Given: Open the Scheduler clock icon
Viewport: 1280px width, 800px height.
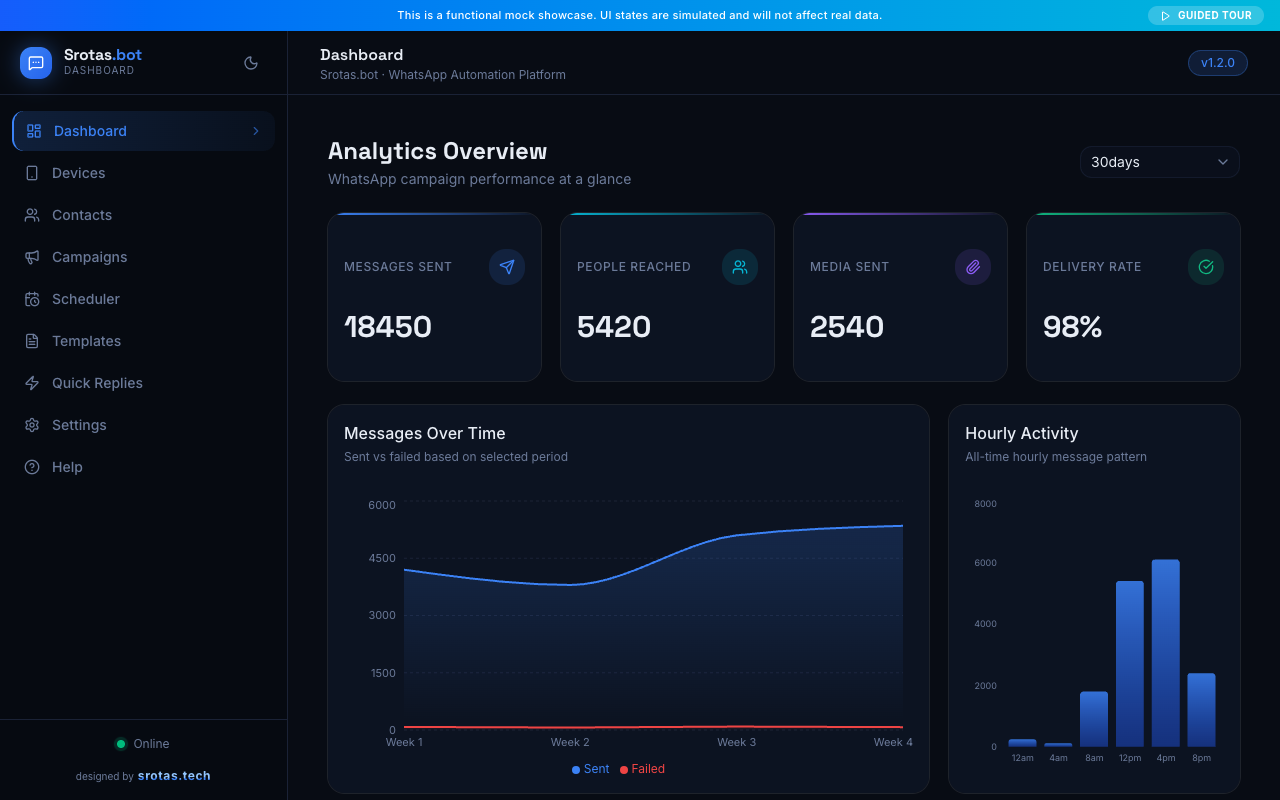Looking at the screenshot, I should pos(33,298).
